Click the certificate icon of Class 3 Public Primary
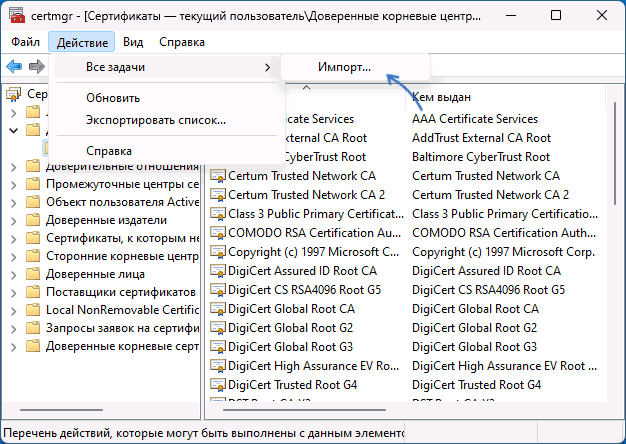This screenshot has height=444, width=626. pos(218,214)
